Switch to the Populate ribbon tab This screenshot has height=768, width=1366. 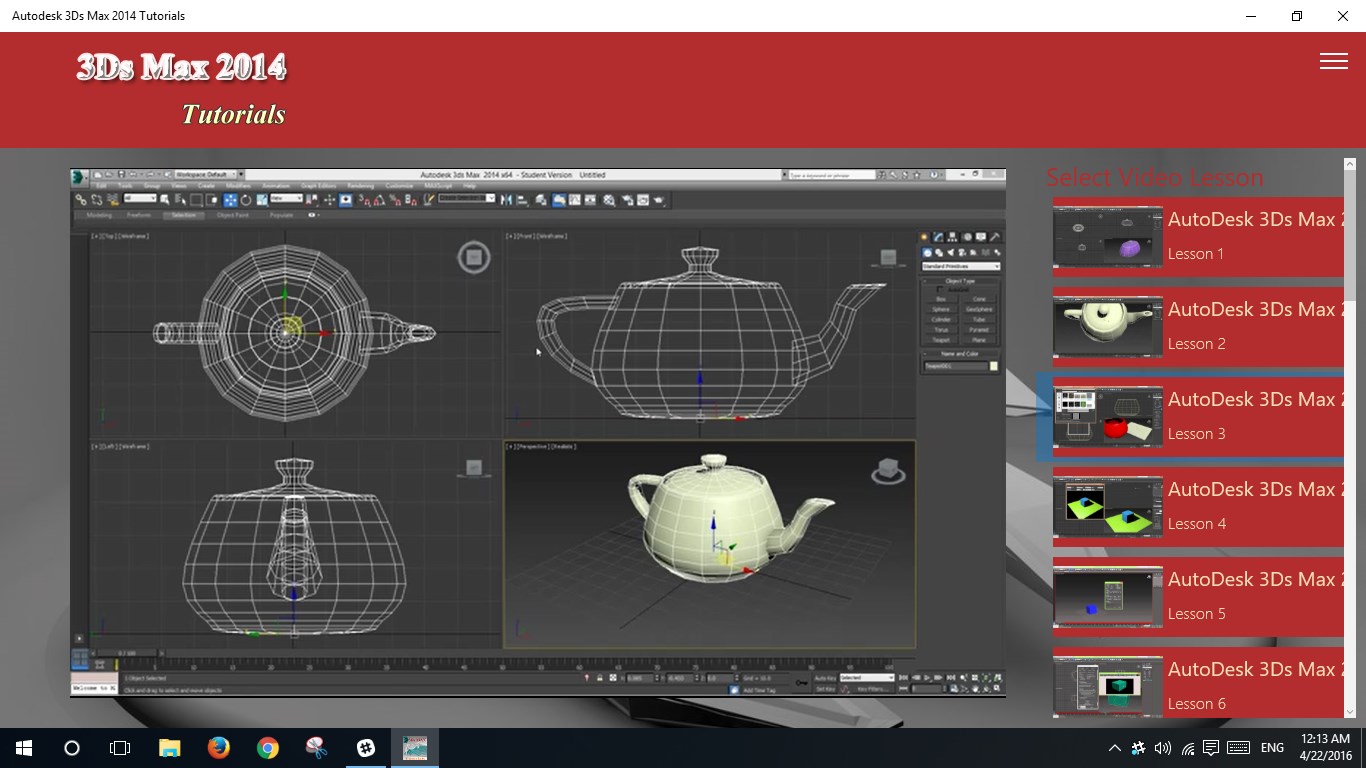click(282, 215)
